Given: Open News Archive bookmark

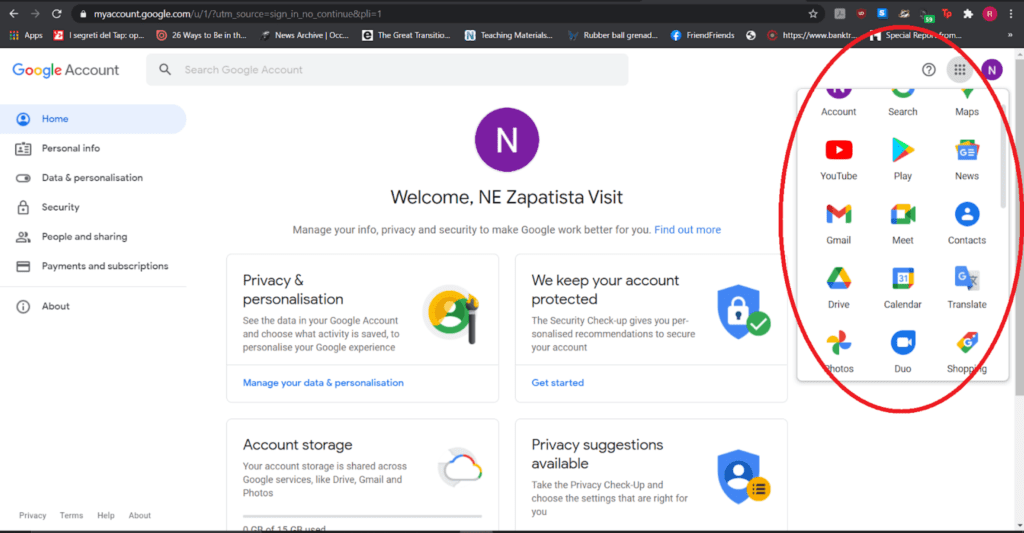Looking at the screenshot, I should [305, 35].
